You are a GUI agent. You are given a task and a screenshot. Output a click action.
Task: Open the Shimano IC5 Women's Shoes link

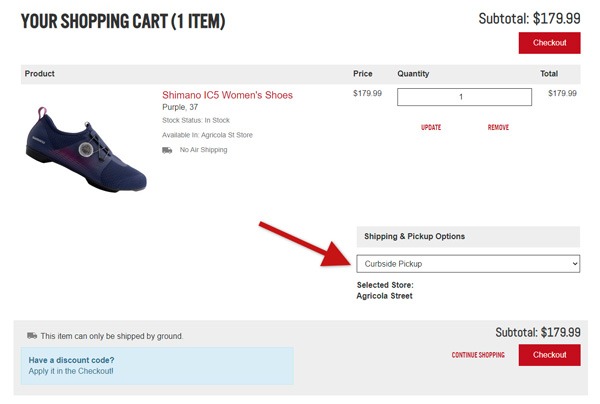click(227, 95)
